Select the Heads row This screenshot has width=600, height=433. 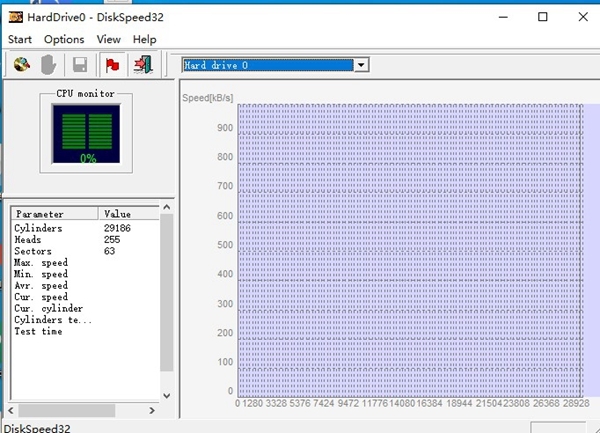coord(86,239)
